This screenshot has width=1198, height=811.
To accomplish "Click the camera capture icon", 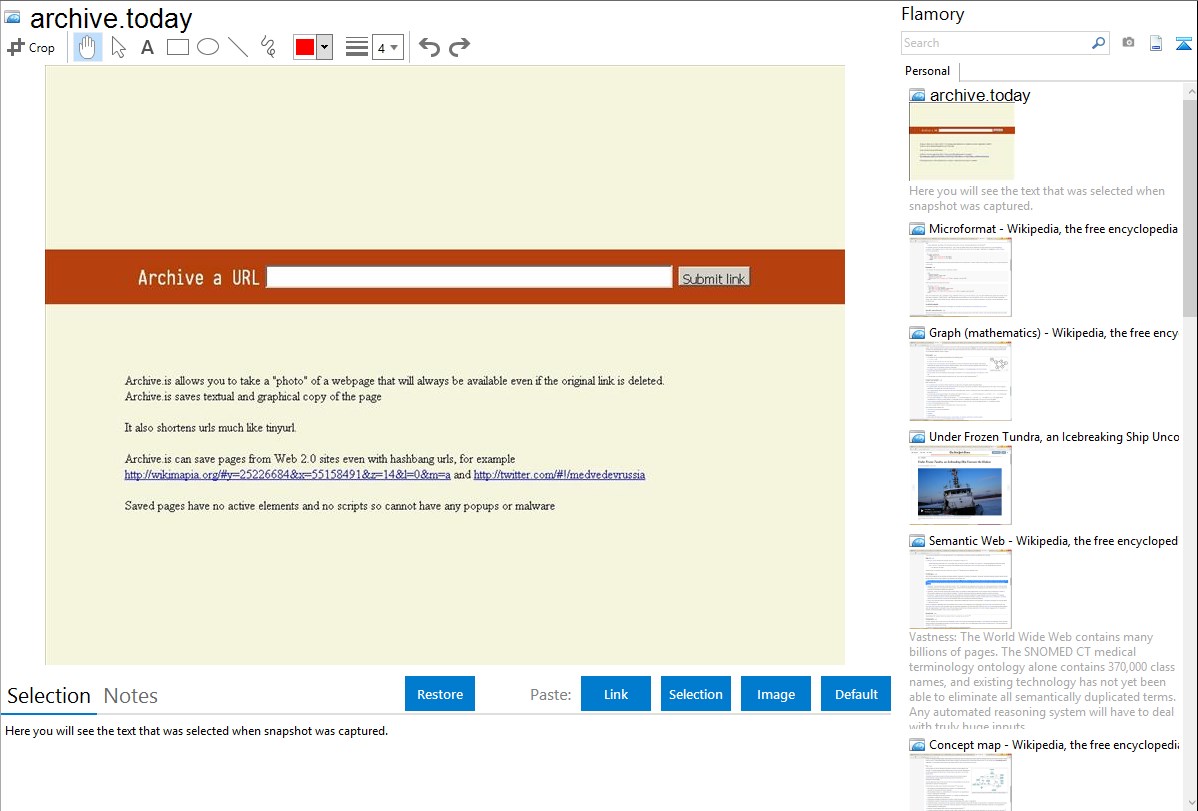I will (x=1128, y=43).
